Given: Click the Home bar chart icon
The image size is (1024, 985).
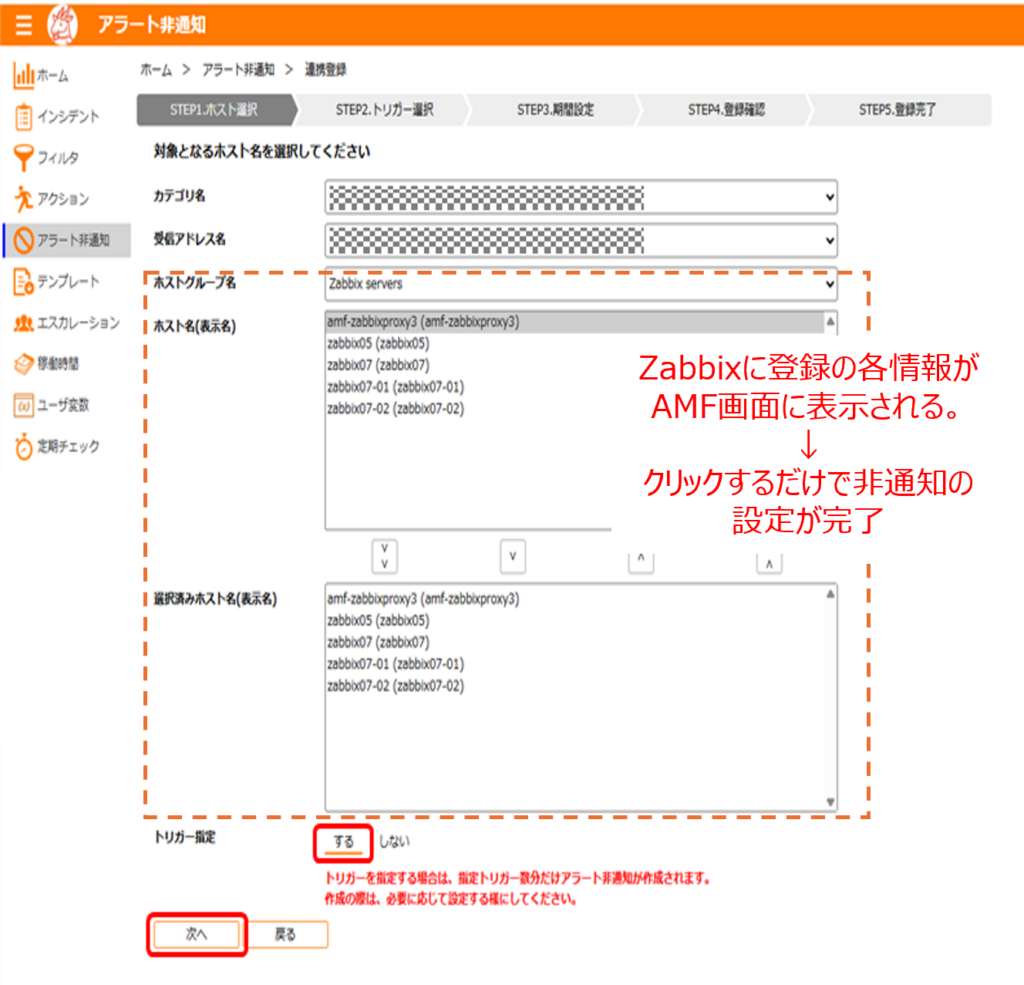Looking at the screenshot, I should (x=24, y=75).
